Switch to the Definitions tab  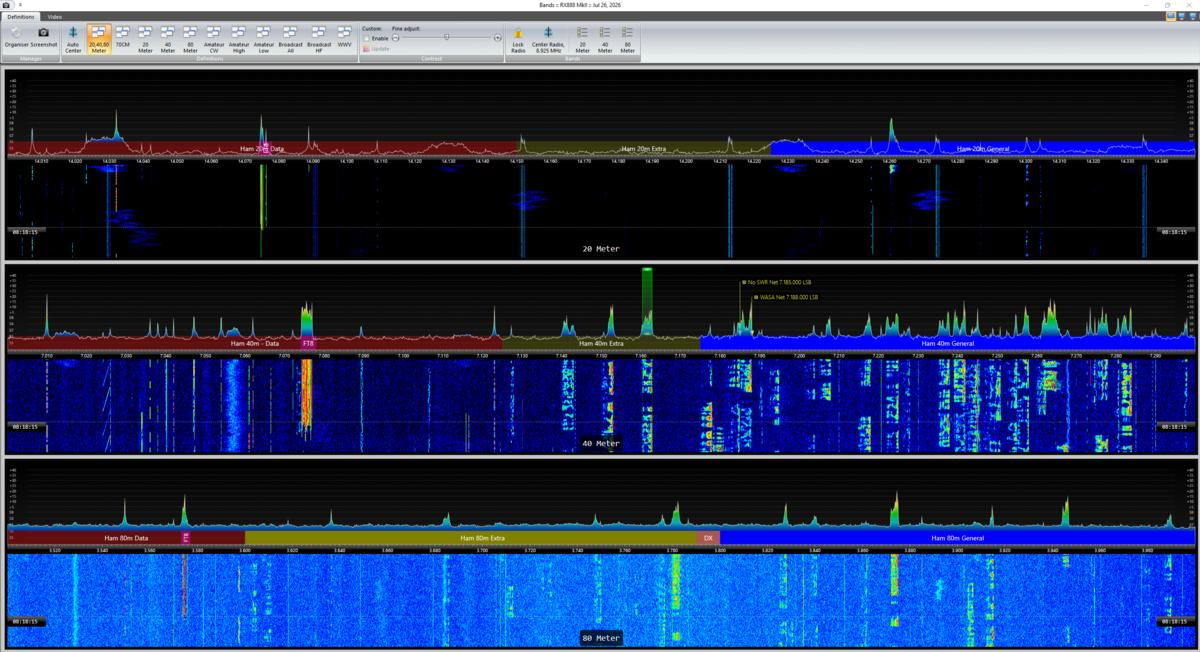point(21,17)
